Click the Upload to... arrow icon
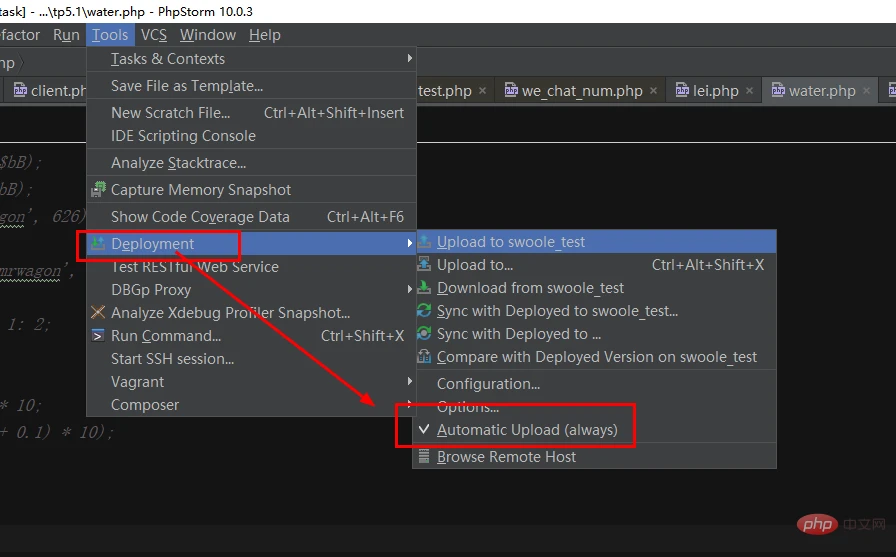Screen dimensions: 896x557 tap(424, 265)
